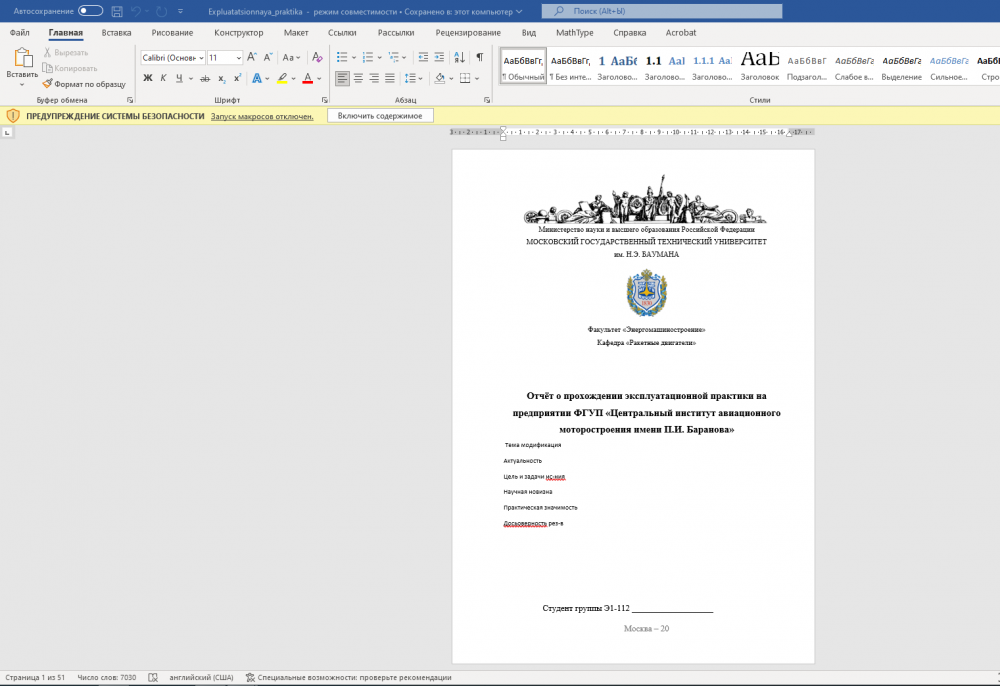Click the sort A-Z icon
This screenshot has width=1000, height=686.
point(459,57)
